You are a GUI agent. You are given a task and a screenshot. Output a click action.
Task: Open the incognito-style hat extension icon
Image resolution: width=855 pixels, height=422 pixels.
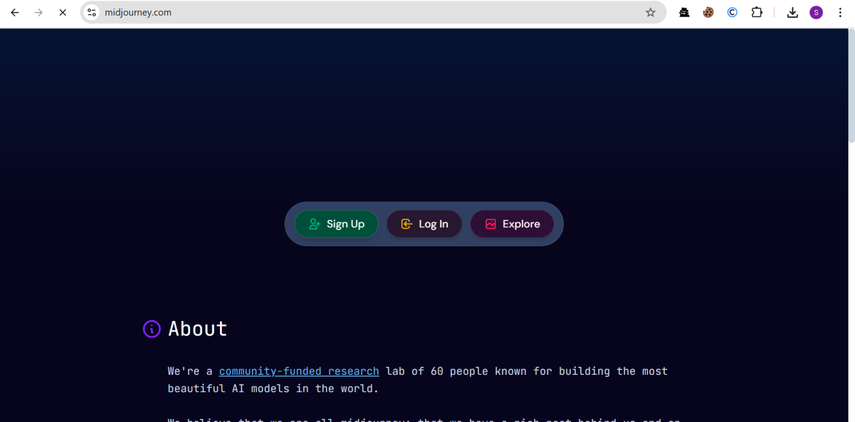click(684, 13)
